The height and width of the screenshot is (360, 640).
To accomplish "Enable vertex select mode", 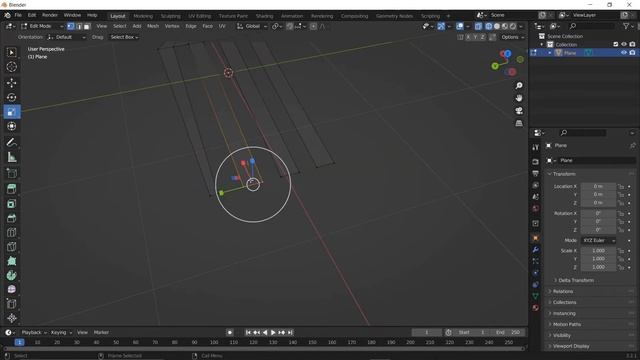I will (x=71, y=26).
